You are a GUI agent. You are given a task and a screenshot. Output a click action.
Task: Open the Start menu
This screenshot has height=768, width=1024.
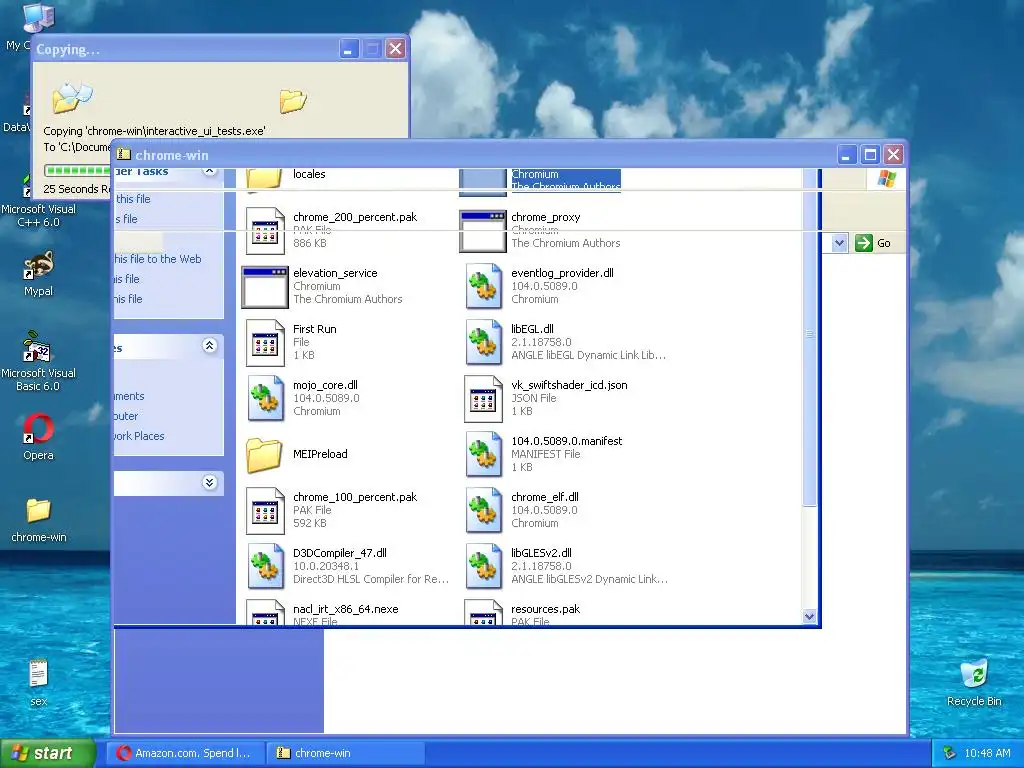(x=48, y=753)
